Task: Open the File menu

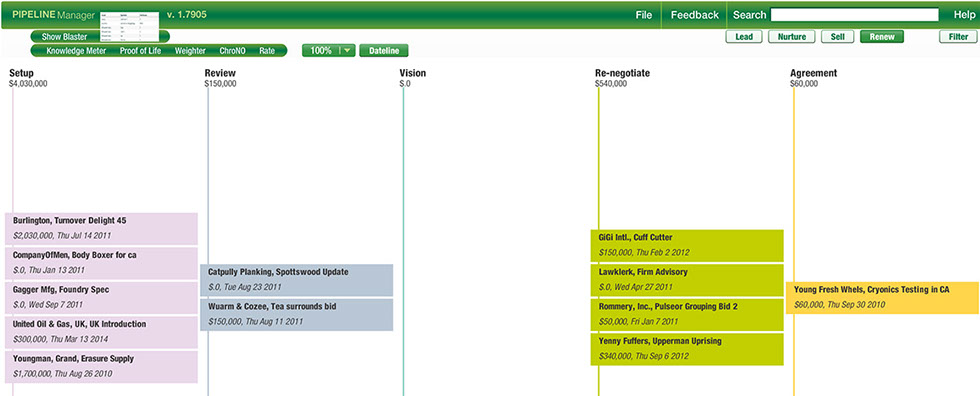Action: (x=643, y=15)
